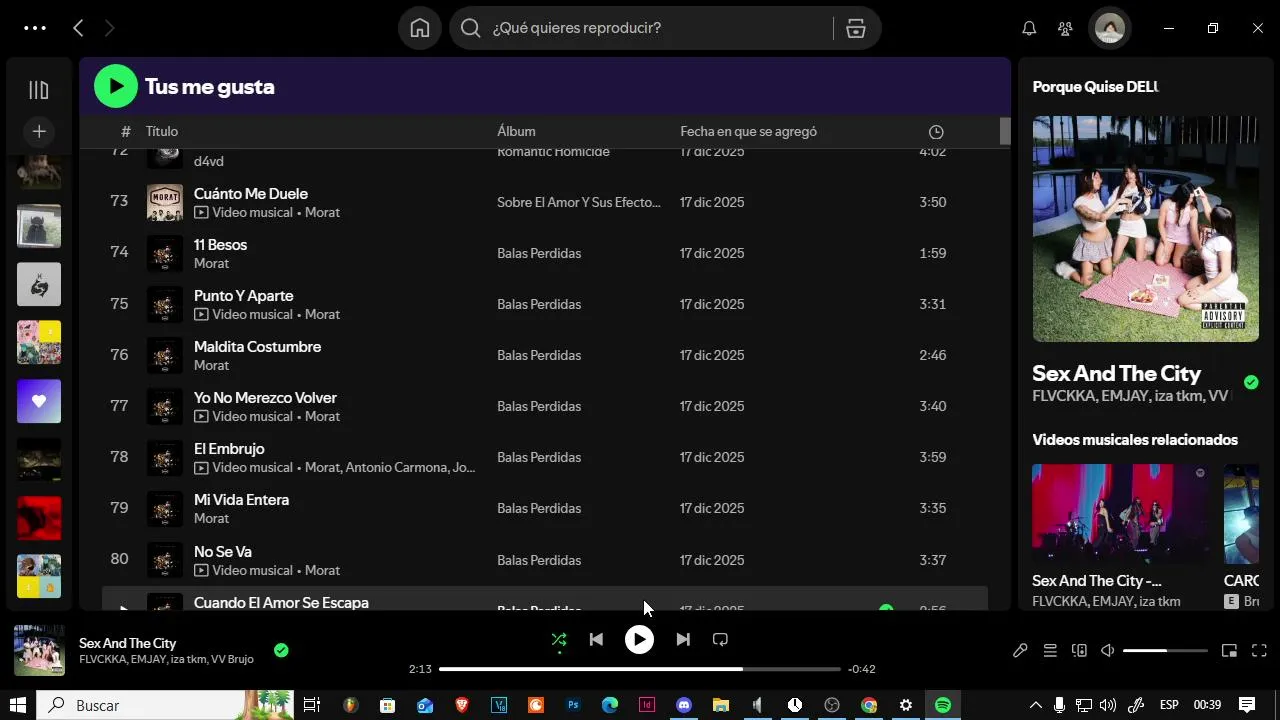Open the Browse icon beside the search box

856,28
